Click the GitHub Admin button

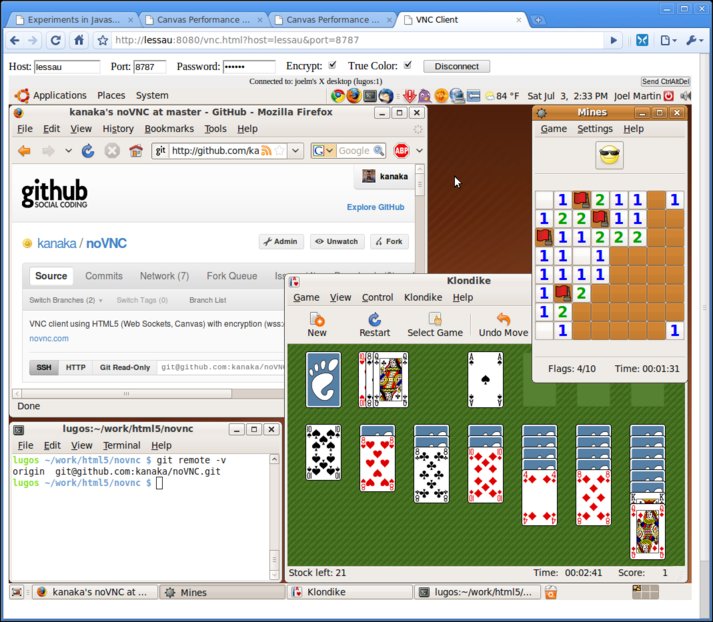(x=281, y=241)
